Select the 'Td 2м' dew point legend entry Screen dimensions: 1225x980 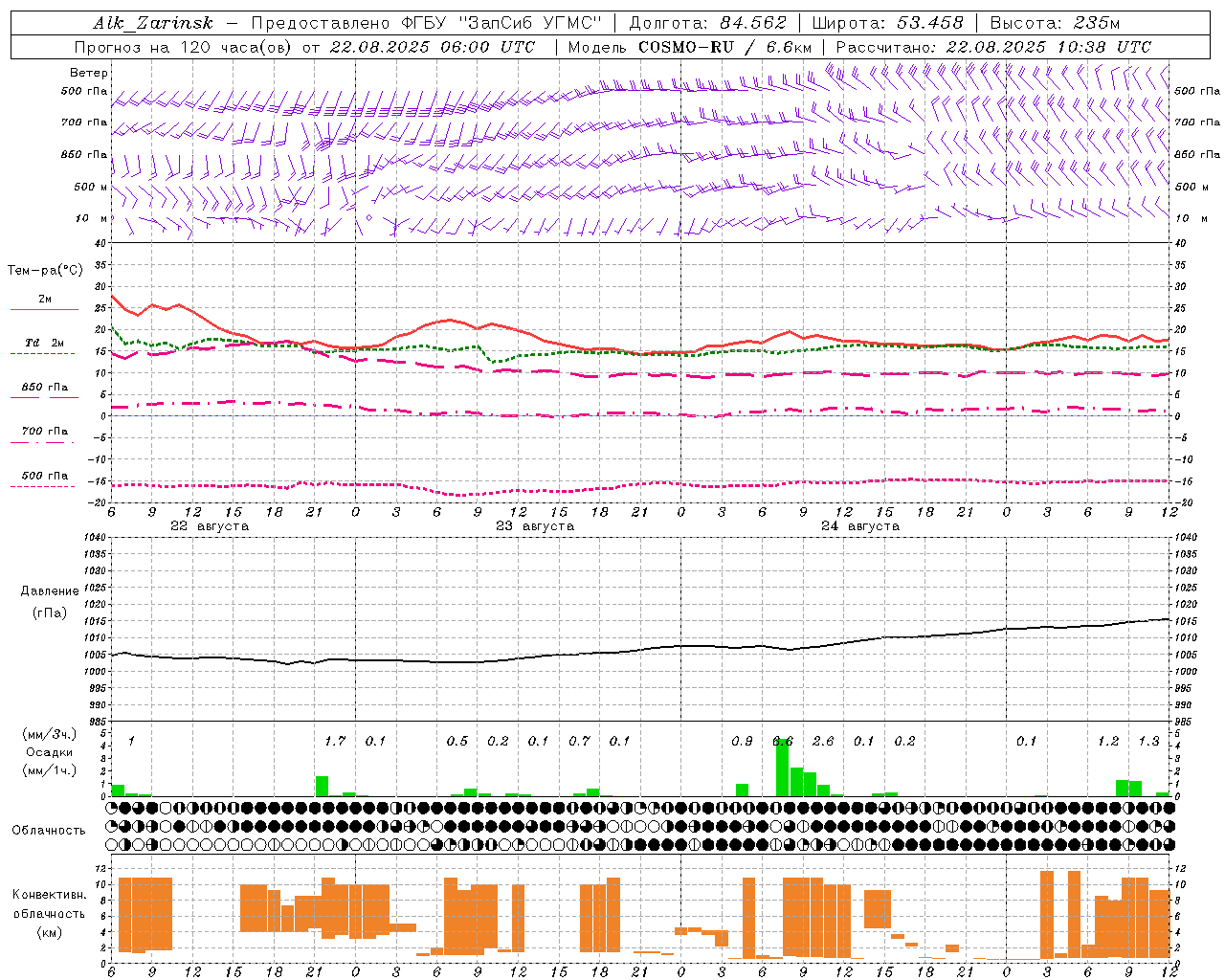point(45,343)
